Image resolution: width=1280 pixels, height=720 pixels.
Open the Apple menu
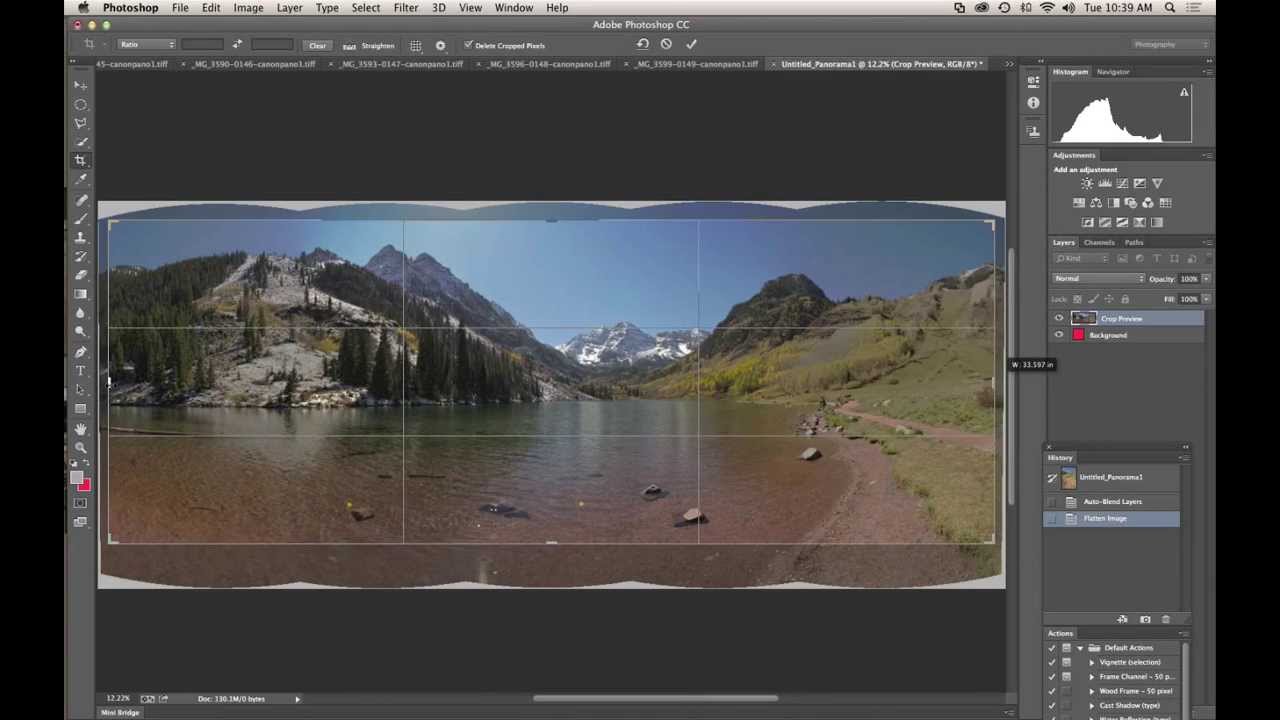click(x=83, y=8)
